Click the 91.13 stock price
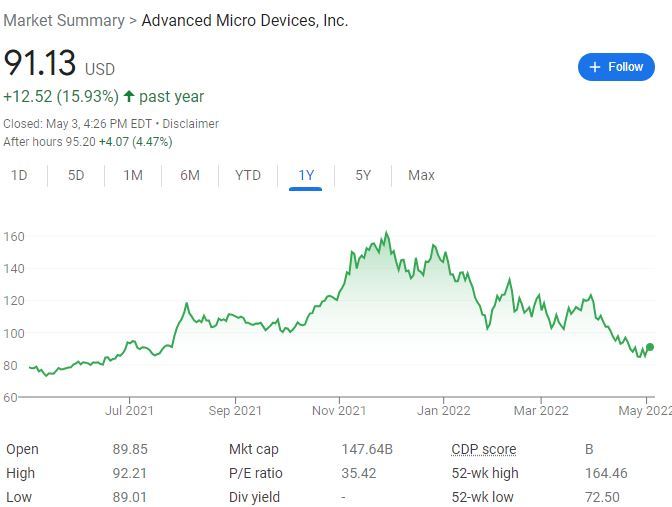This screenshot has width=672, height=507. click(x=40, y=63)
